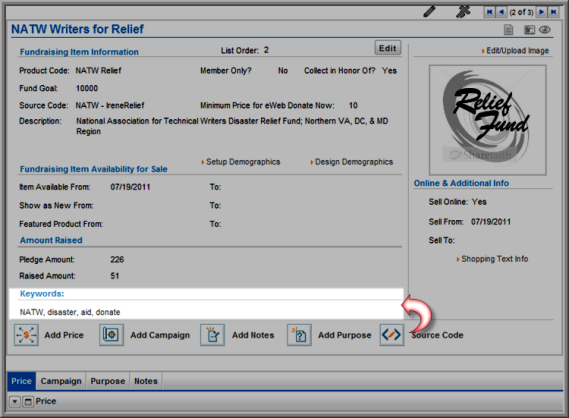Image resolution: width=569 pixels, height=418 pixels.
Task: Click the List Order value 2
Action: (266, 50)
